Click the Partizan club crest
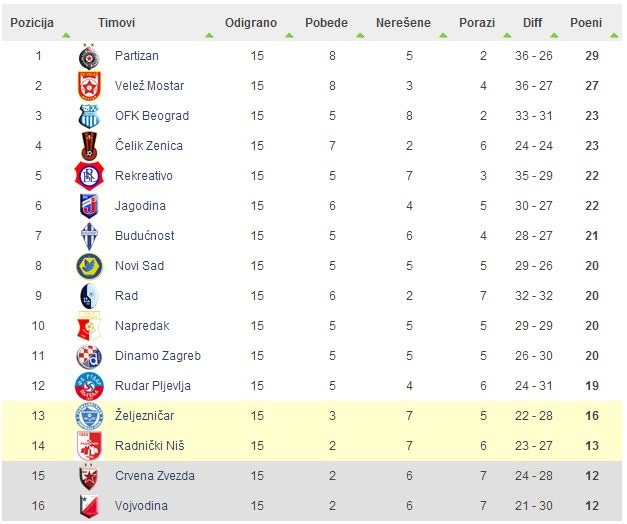The image size is (627, 524). pyautogui.click(x=89, y=56)
